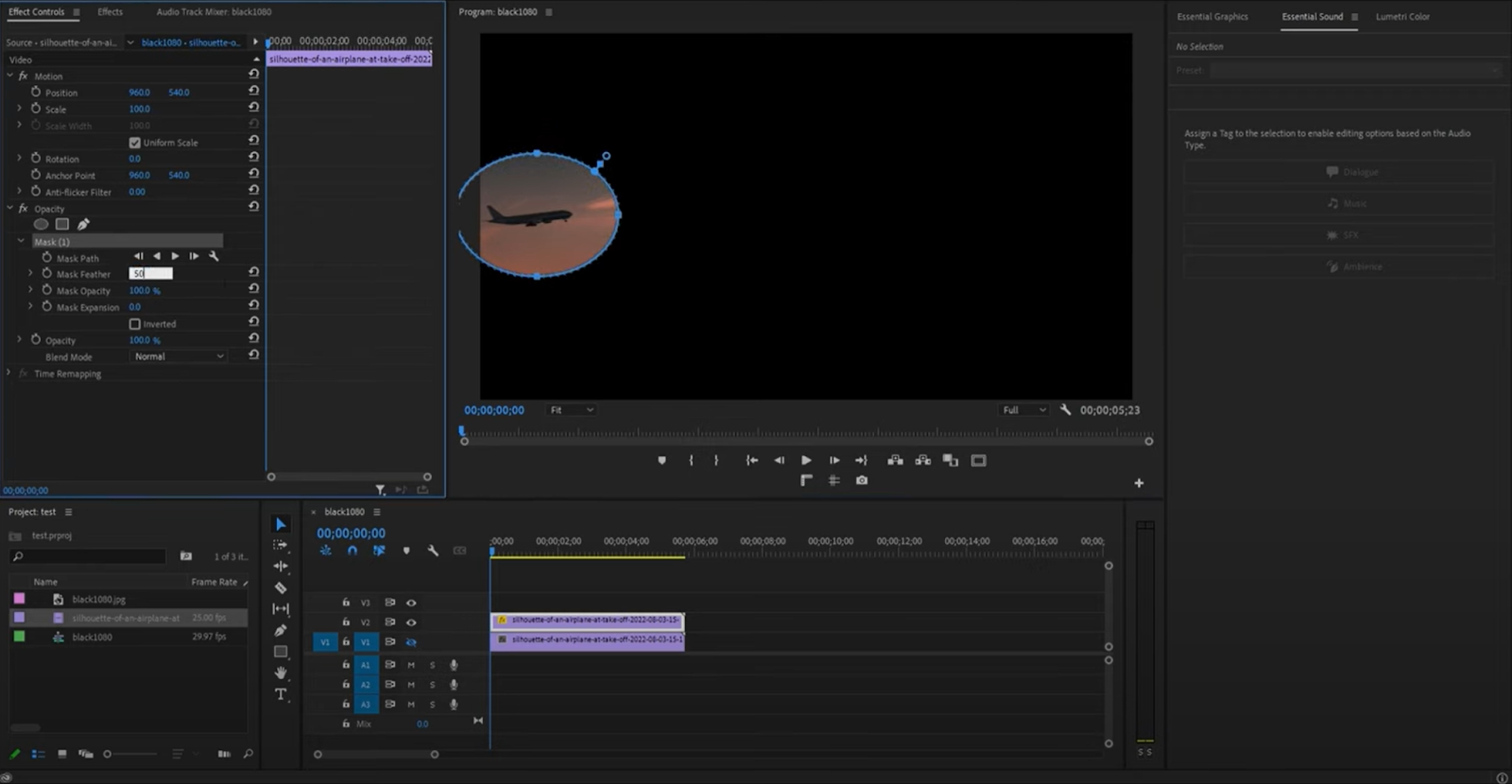The height and width of the screenshot is (784, 1512).
Task: Expand the Scale property
Action: click(x=20, y=109)
